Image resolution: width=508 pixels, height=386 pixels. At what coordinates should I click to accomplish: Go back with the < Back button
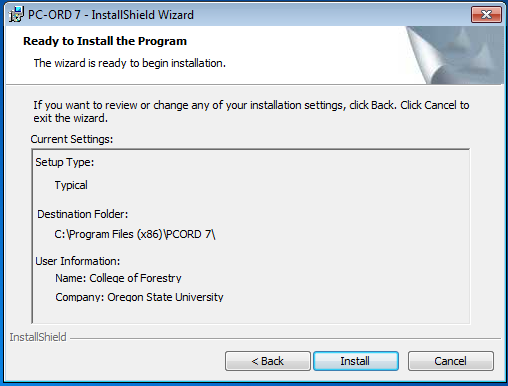point(268,361)
